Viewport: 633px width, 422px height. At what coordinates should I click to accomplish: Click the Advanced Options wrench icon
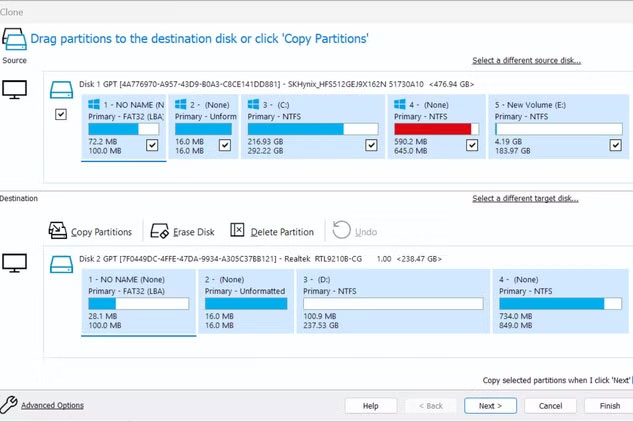[9, 405]
